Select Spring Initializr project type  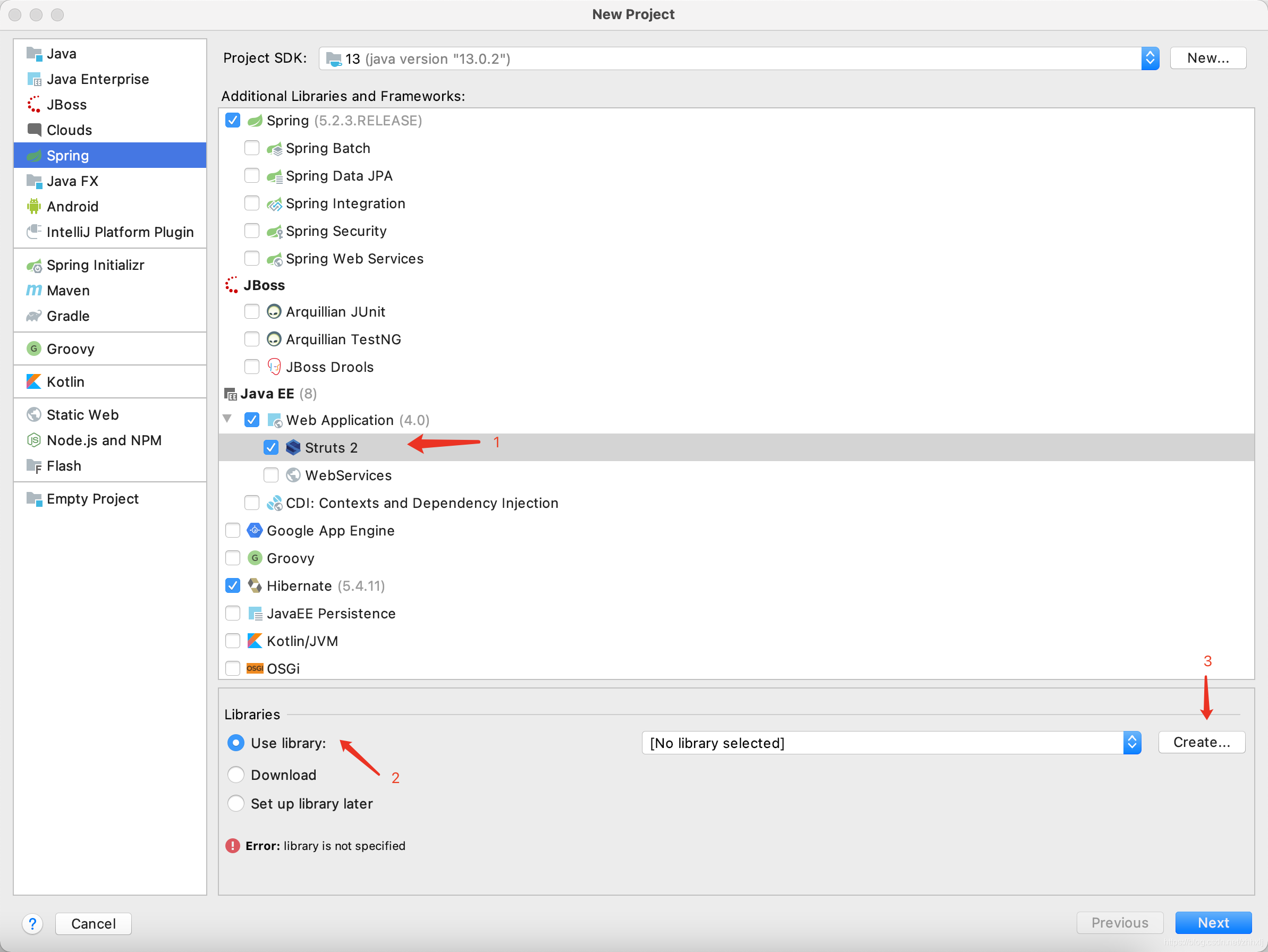click(x=95, y=266)
